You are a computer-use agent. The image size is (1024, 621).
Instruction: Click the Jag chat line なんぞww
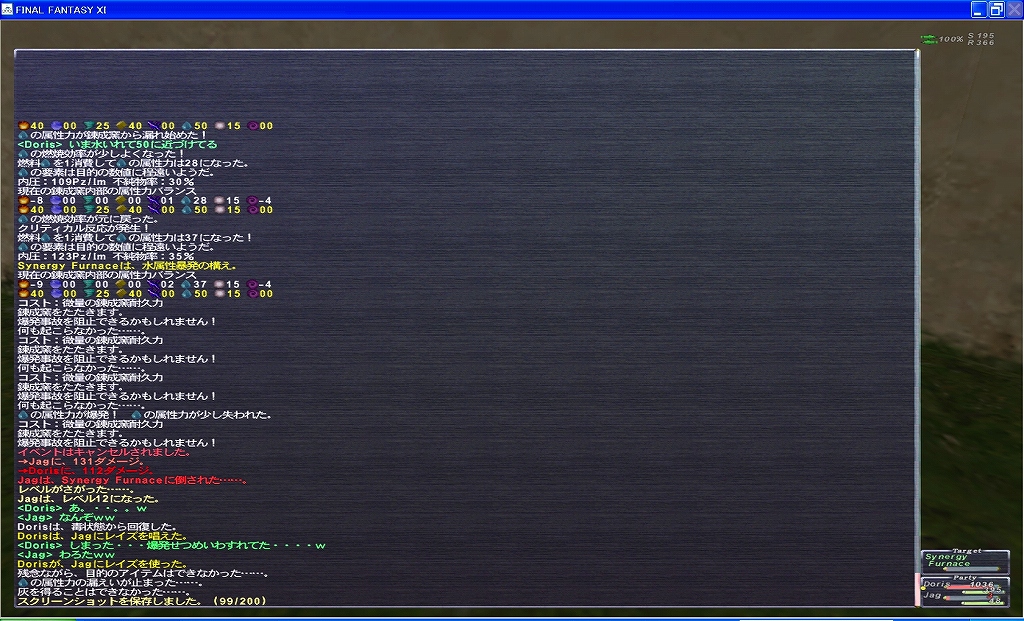pyautogui.click(x=67, y=517)
